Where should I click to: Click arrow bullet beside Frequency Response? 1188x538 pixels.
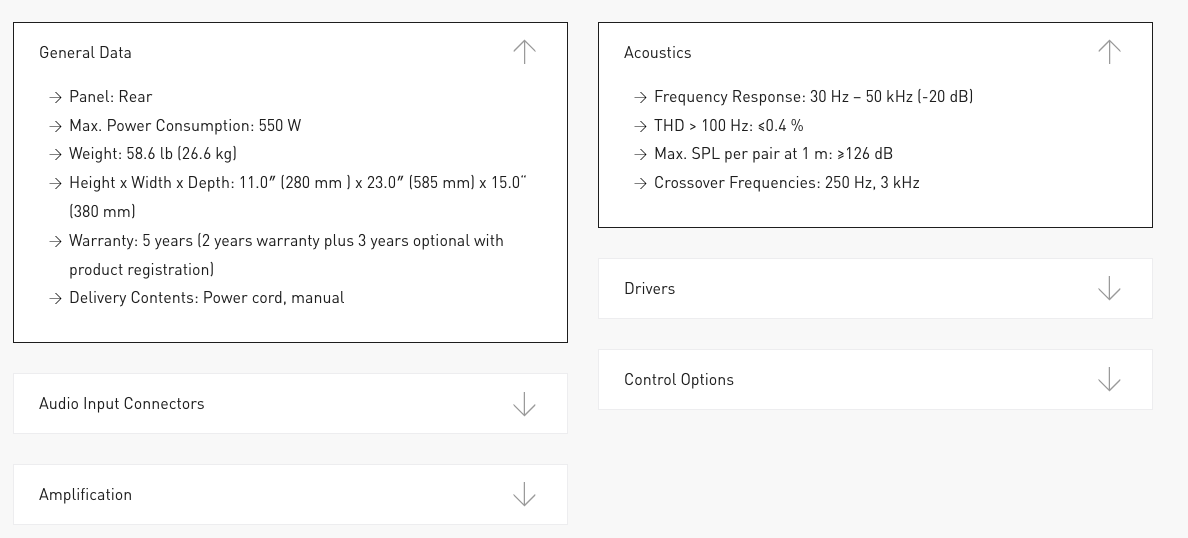click(640, 97)
